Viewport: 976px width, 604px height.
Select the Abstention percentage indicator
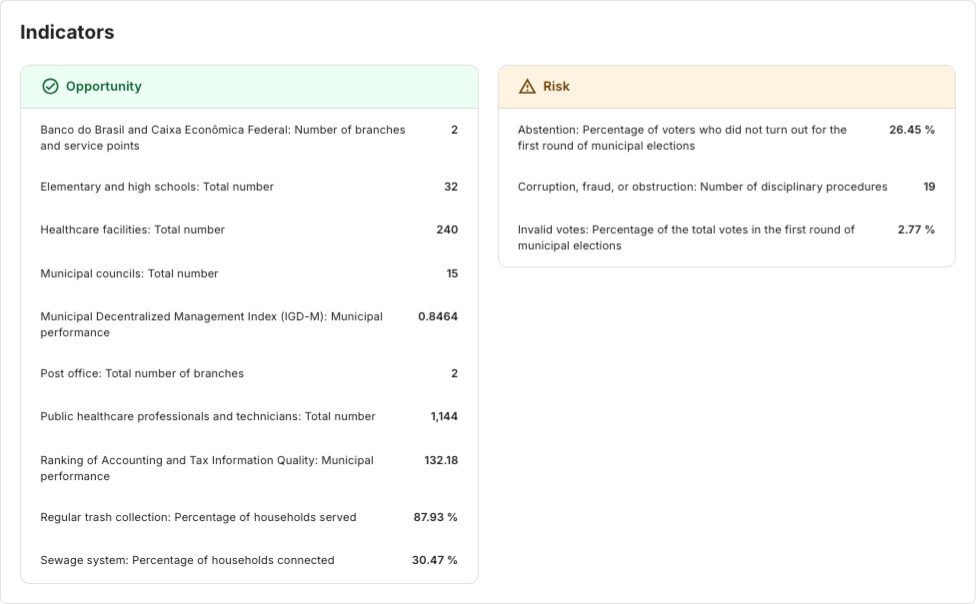point(682,138)
